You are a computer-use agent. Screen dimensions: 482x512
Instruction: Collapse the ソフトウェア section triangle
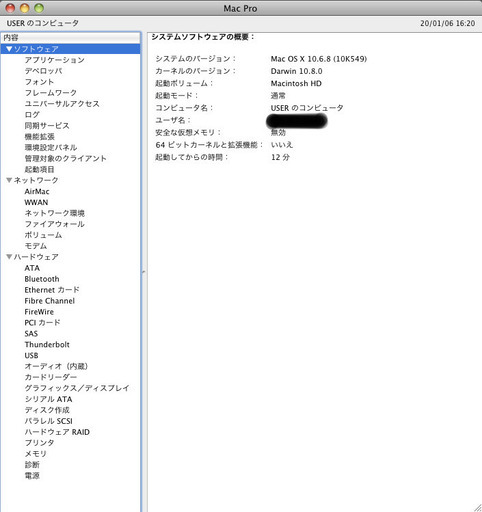click(9, 49)
